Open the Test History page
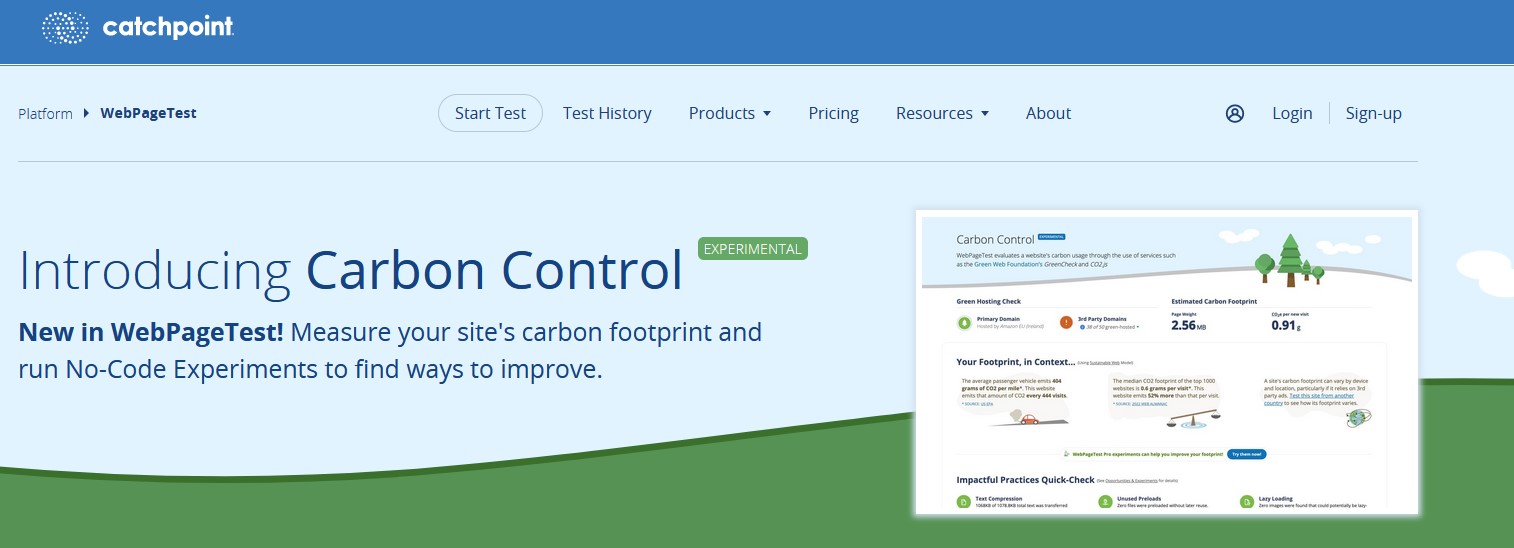1514x548 pixels. coord(607,113)
